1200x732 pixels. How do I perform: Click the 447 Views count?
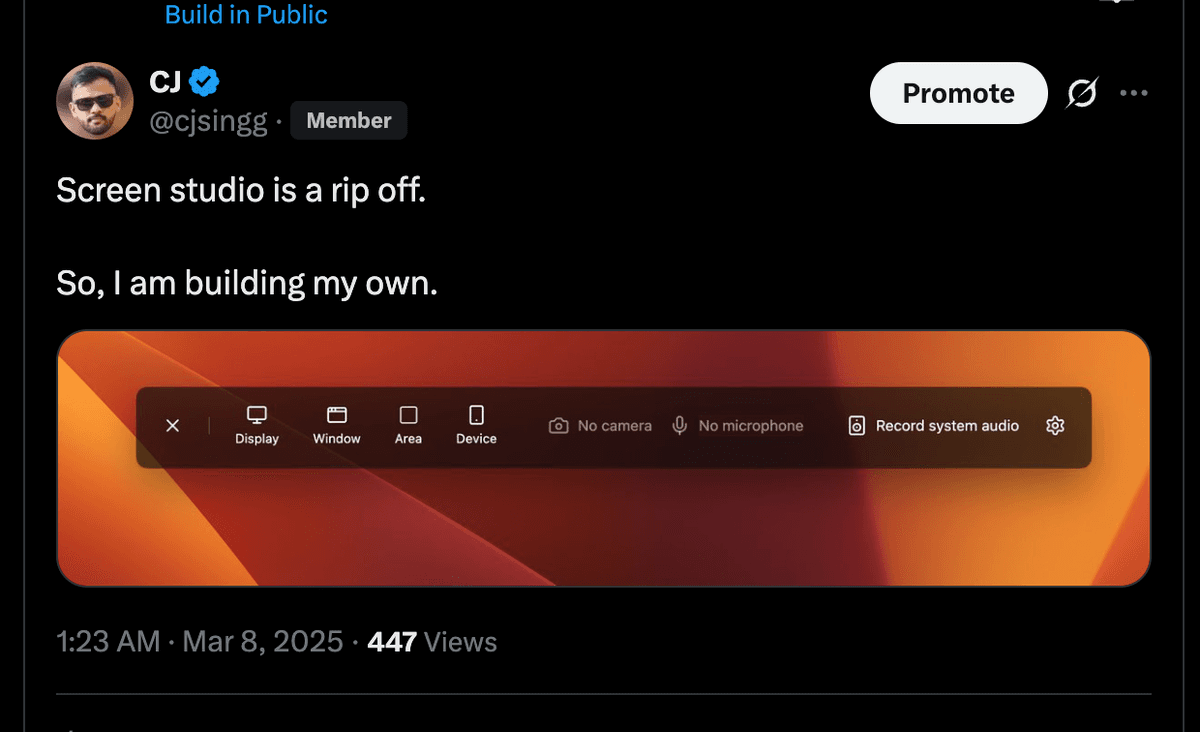click(x=432, y=642)
